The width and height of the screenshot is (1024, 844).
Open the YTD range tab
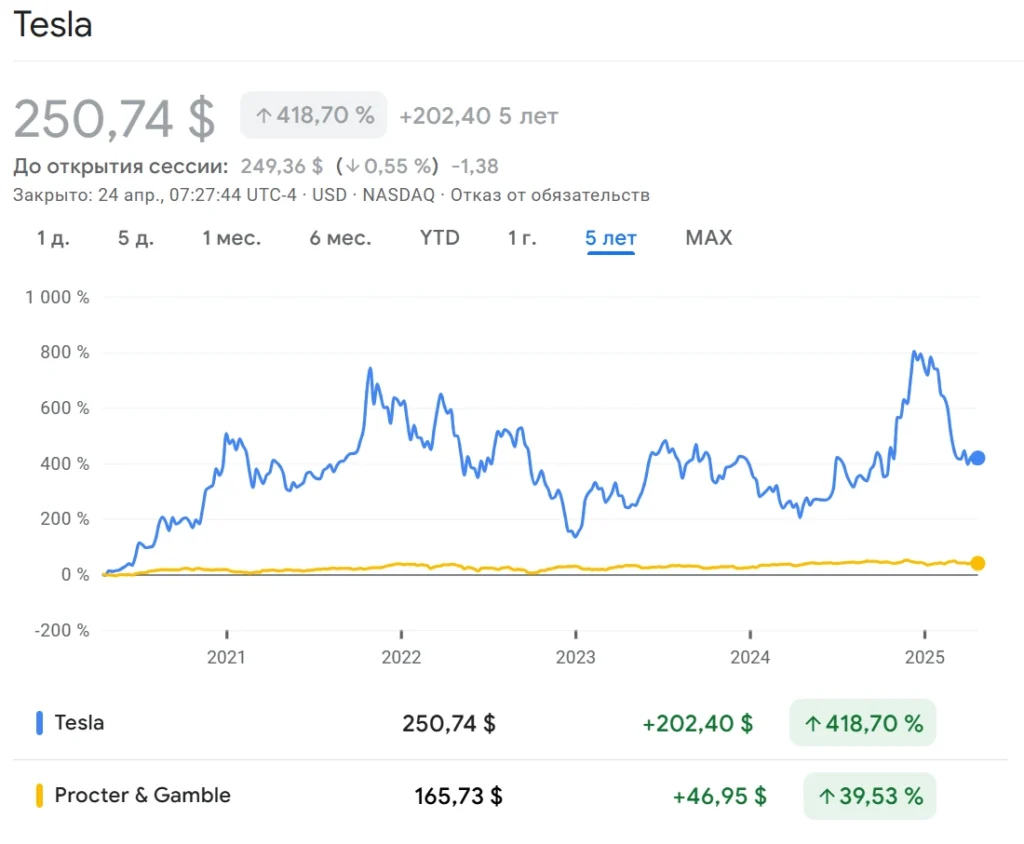pos(440,237)
